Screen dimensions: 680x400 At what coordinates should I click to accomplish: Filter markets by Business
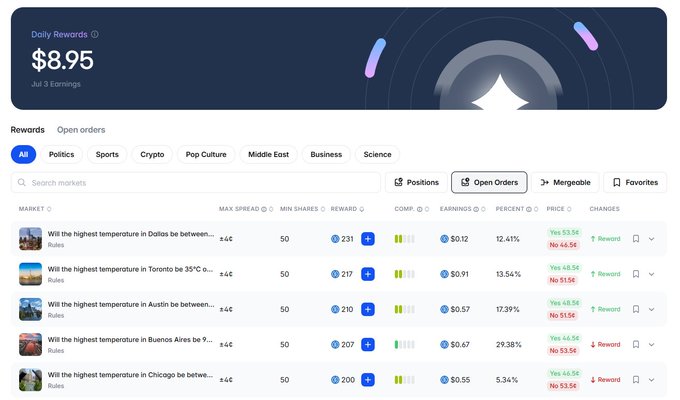click(x=326, y=154)
